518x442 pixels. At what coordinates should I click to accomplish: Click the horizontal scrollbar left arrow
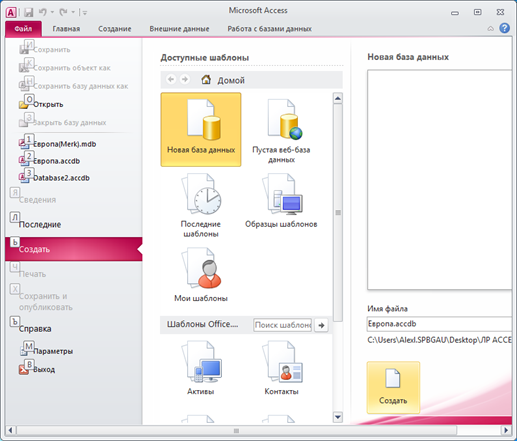pos(10,430)
